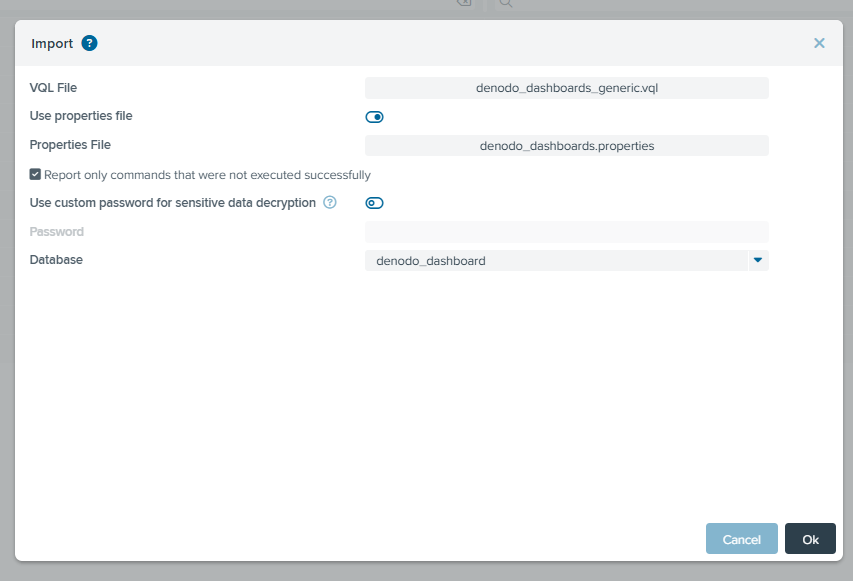Click the "VQL File" label
The width and height of the screenshot is (853, 581).
pyautogui.click(x=53, y=88)
